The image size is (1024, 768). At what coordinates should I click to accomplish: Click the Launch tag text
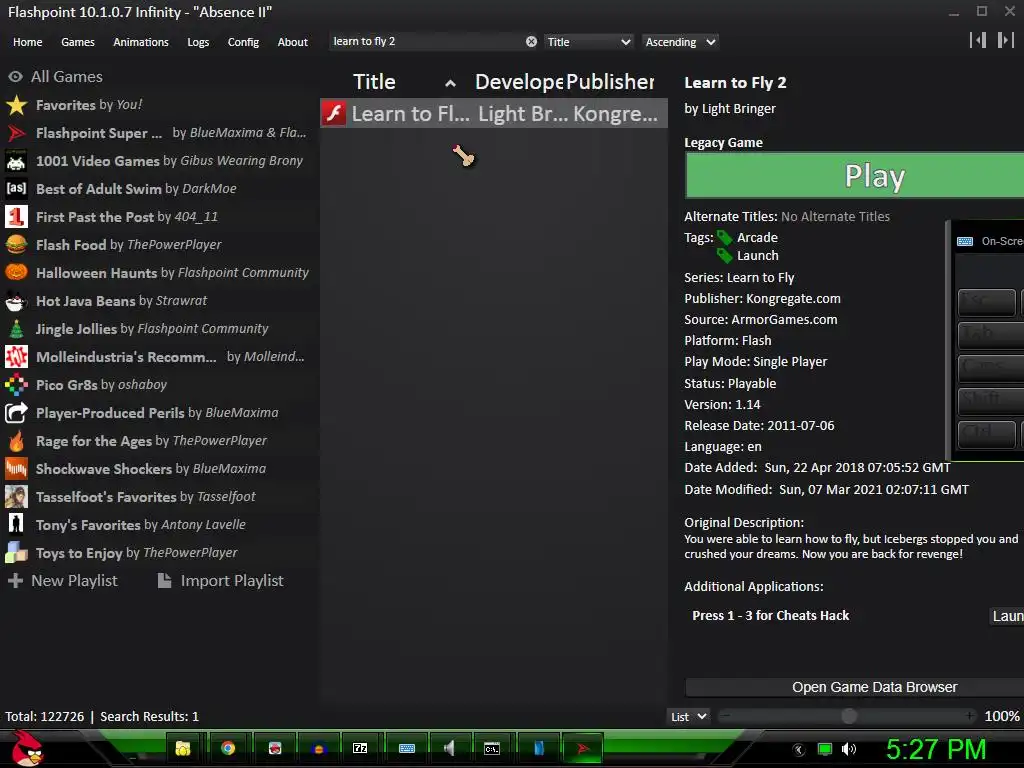[x=758, y=255]
